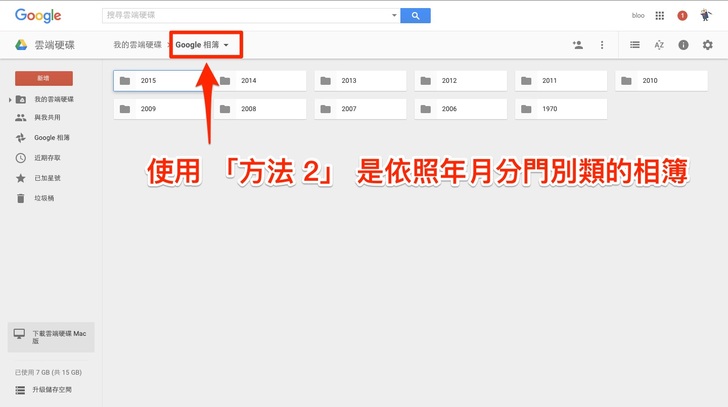Expand the 我的雲端硬碟 tree arrow
The image size is (728, 407).
(x=10, y=100)
